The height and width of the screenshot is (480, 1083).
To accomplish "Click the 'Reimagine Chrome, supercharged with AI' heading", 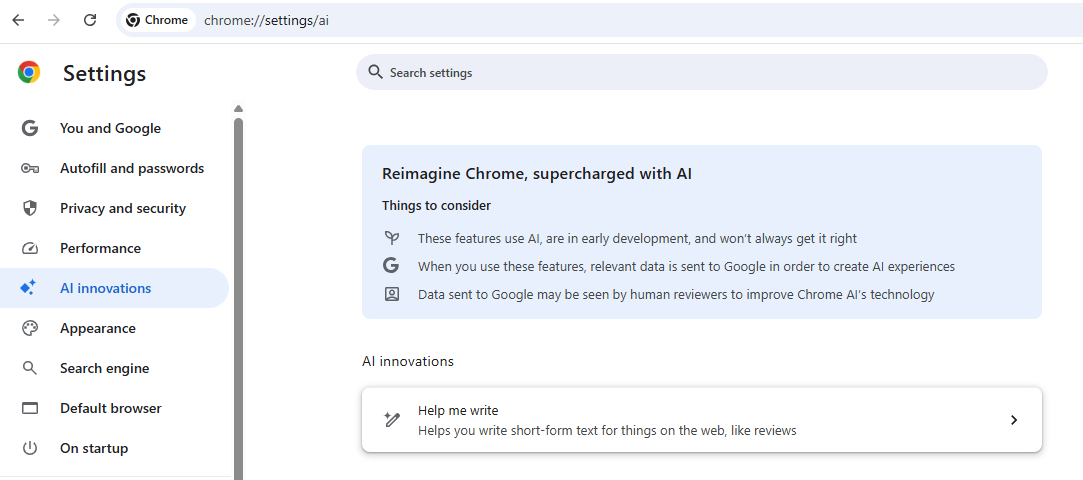I will point(537,174).
